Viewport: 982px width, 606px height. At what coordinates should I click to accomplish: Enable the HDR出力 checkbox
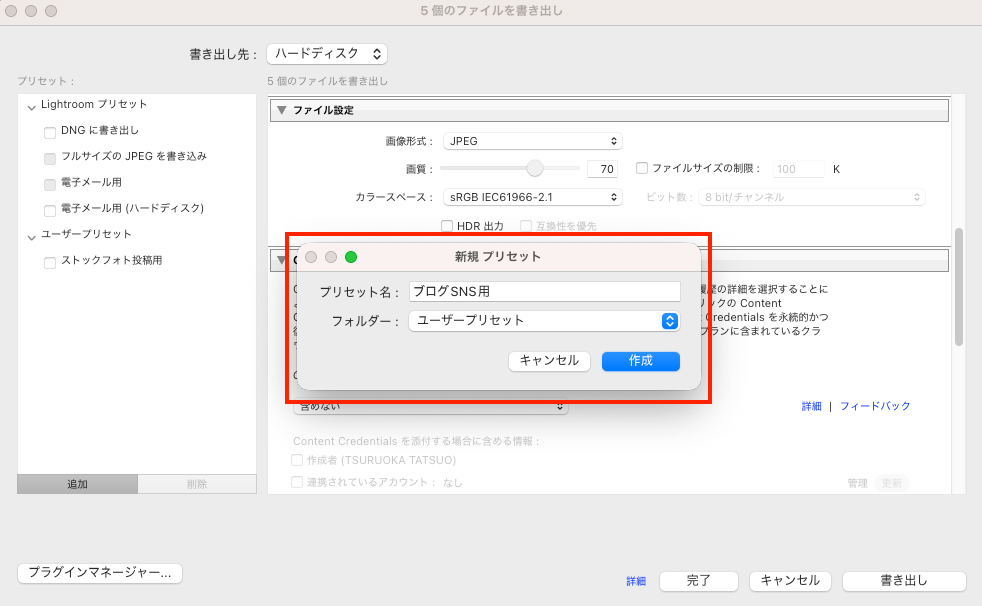tap(447, 225)
